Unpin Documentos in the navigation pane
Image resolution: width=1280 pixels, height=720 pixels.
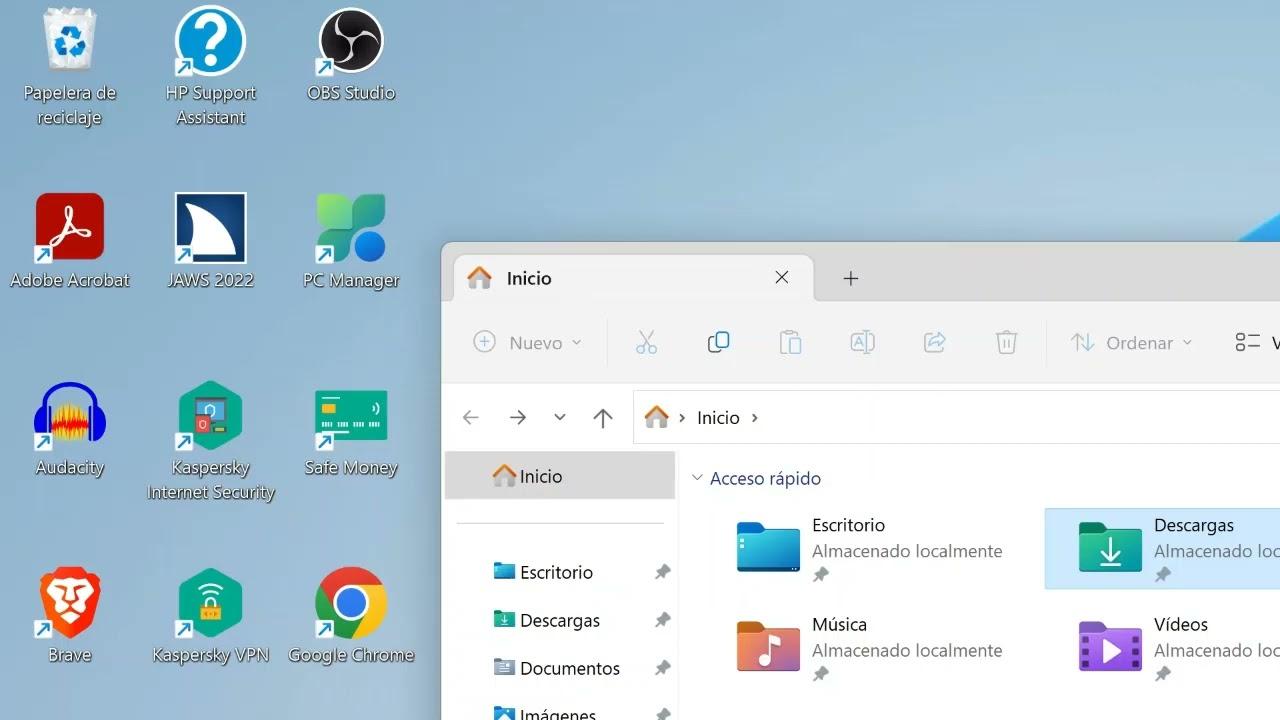662,668
